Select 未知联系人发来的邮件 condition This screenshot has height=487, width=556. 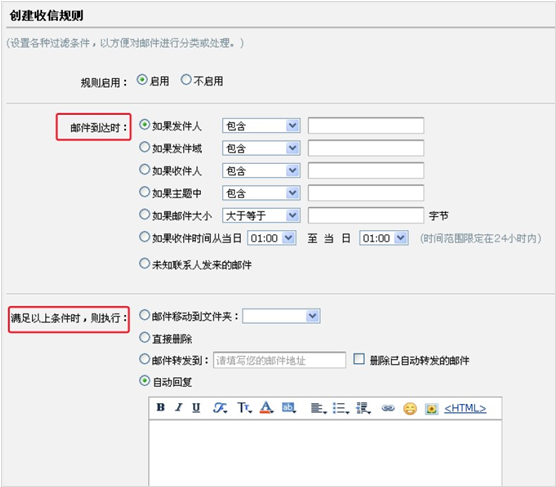click(144, 264)
